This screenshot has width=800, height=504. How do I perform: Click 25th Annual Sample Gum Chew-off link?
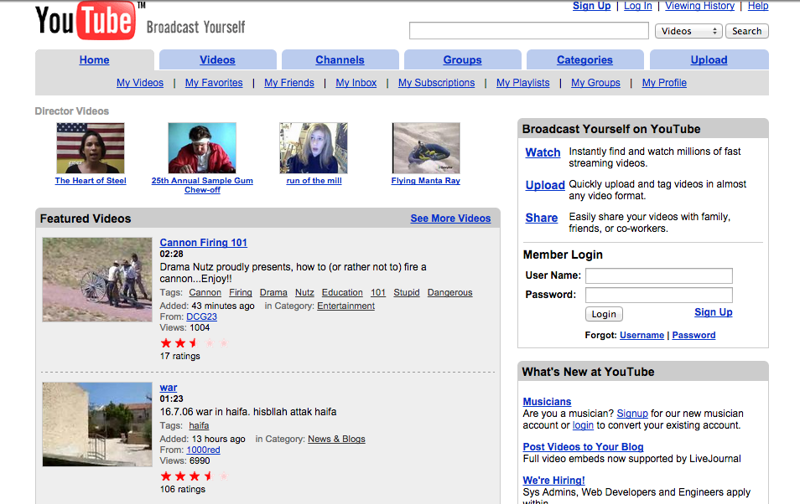point(202,185)
